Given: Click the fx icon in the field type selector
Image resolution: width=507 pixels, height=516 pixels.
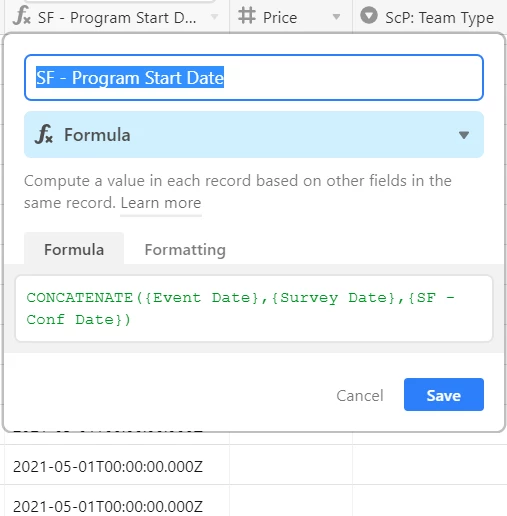Looking at the screenshot, I should (x=44, y=134).
